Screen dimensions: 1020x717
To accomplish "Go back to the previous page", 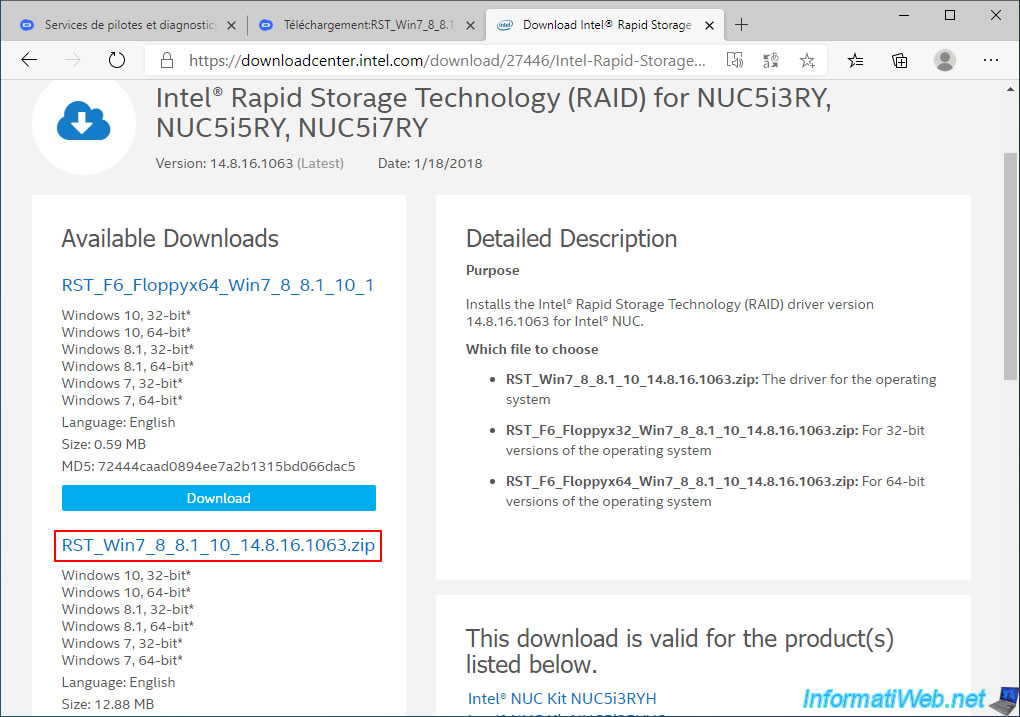I will [29, 61].
